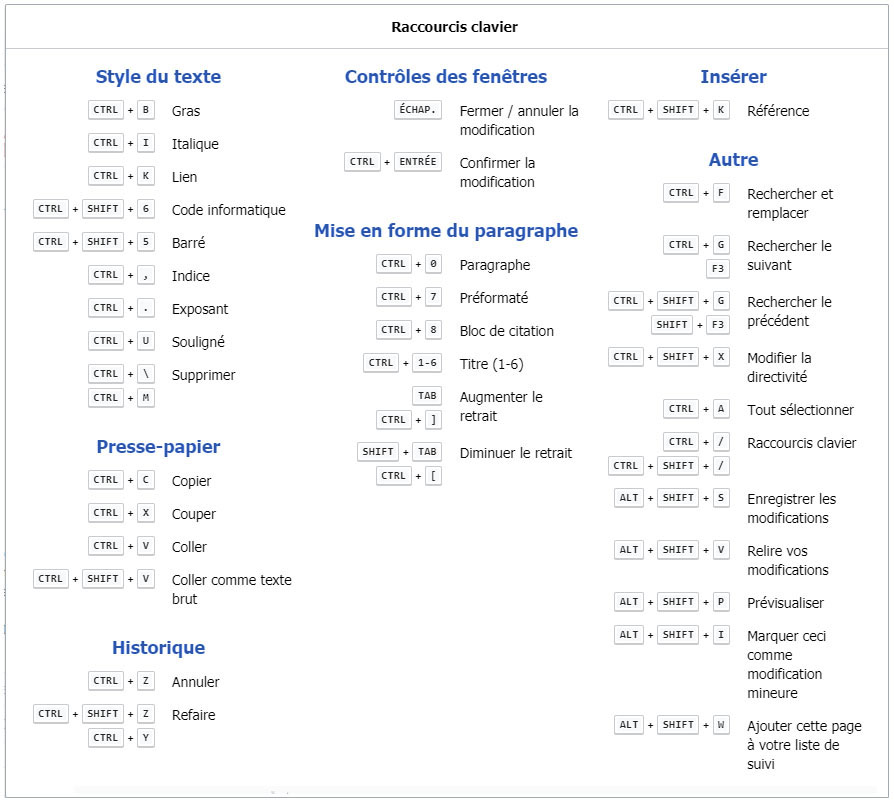
Task: Click the ALT + SHIFT + P badge for Prévisualiser
Action: click(673, 601)
